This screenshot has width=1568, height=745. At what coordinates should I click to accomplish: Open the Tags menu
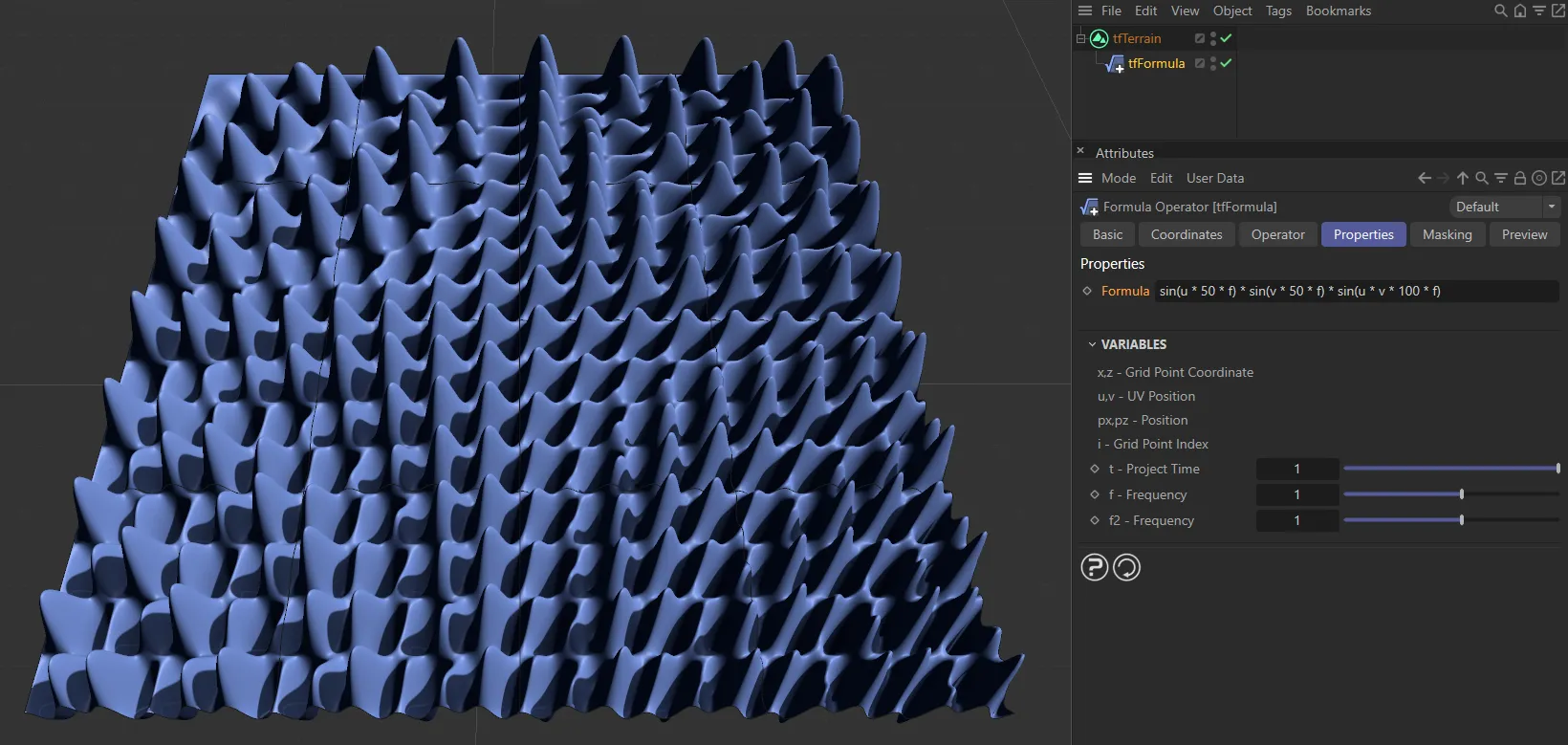coord(1278,11)
